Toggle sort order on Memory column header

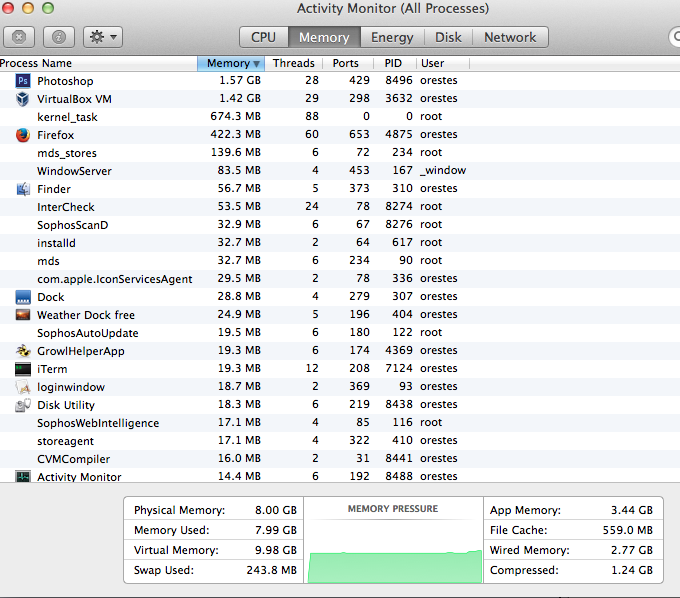[x=232, y=63]
